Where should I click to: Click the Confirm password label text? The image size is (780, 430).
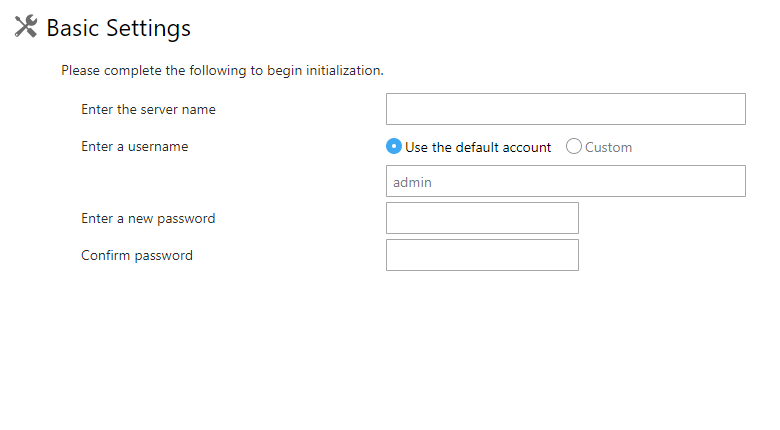pyautogui.click(x=137, y=255)
